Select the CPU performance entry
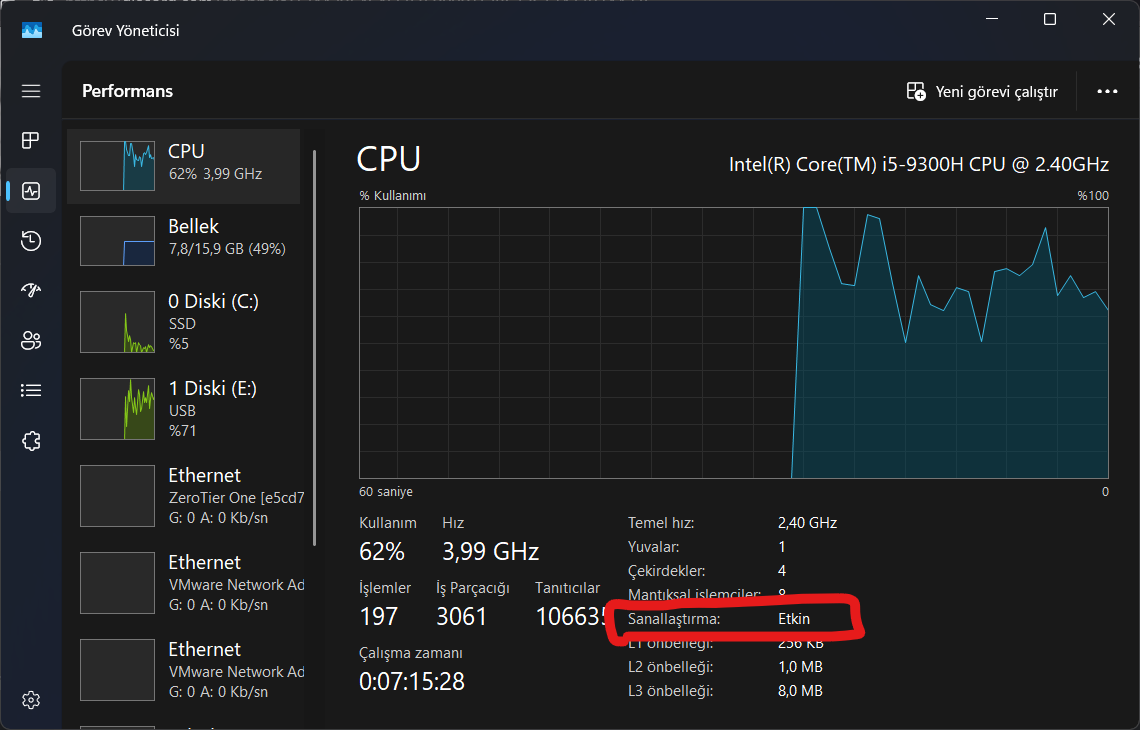The width and height of the screenshot is (1140, 730). [183, 166]
